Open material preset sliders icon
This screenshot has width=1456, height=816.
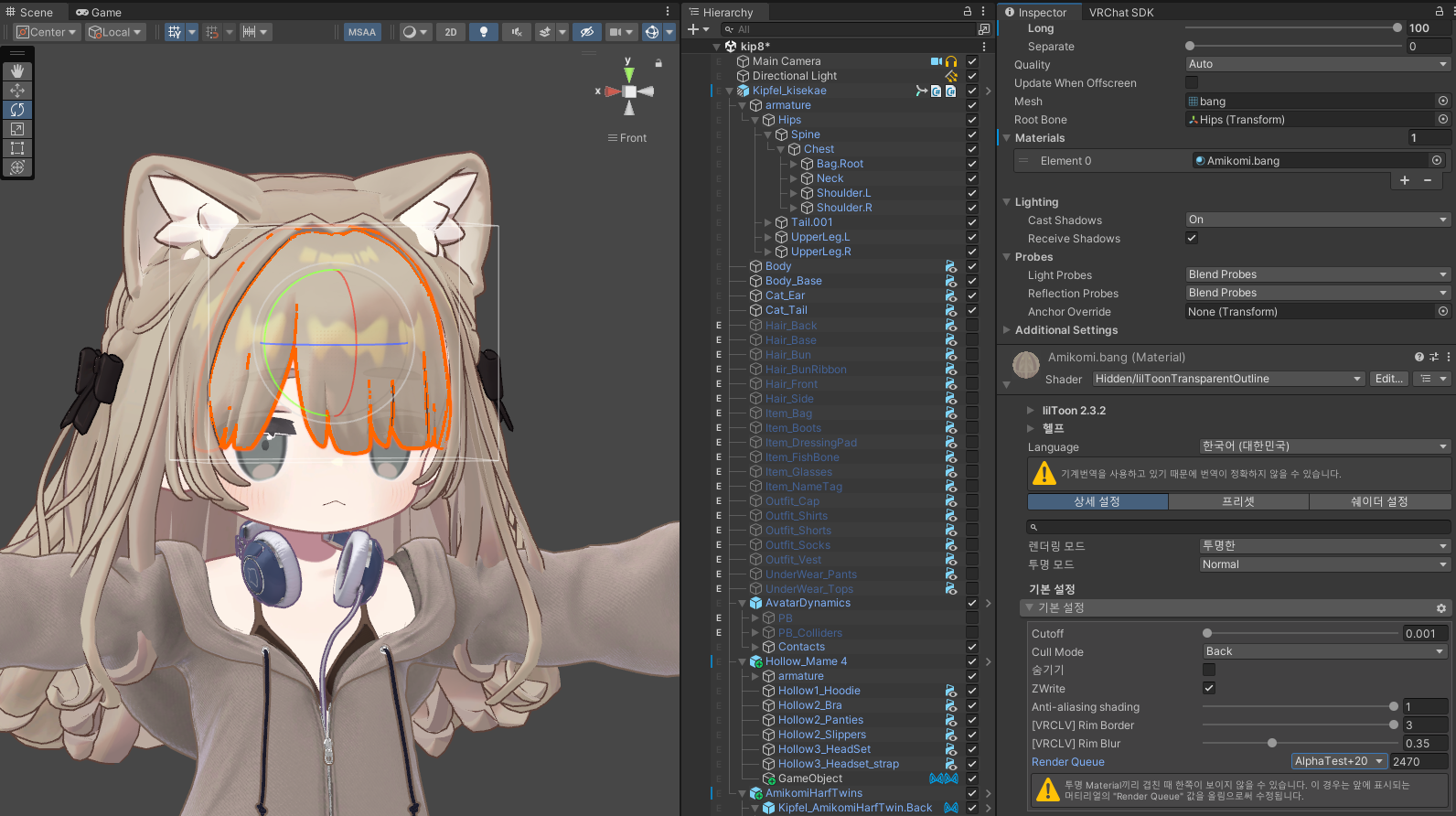pyautogui.click(x=1434, y=357)
